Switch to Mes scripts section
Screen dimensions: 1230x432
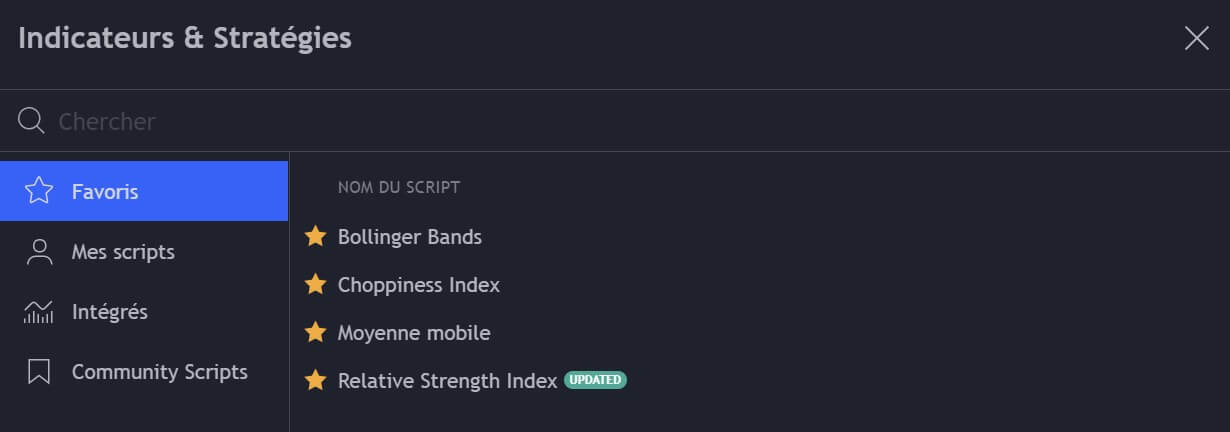pyautogui.click(x=123, y=252)
